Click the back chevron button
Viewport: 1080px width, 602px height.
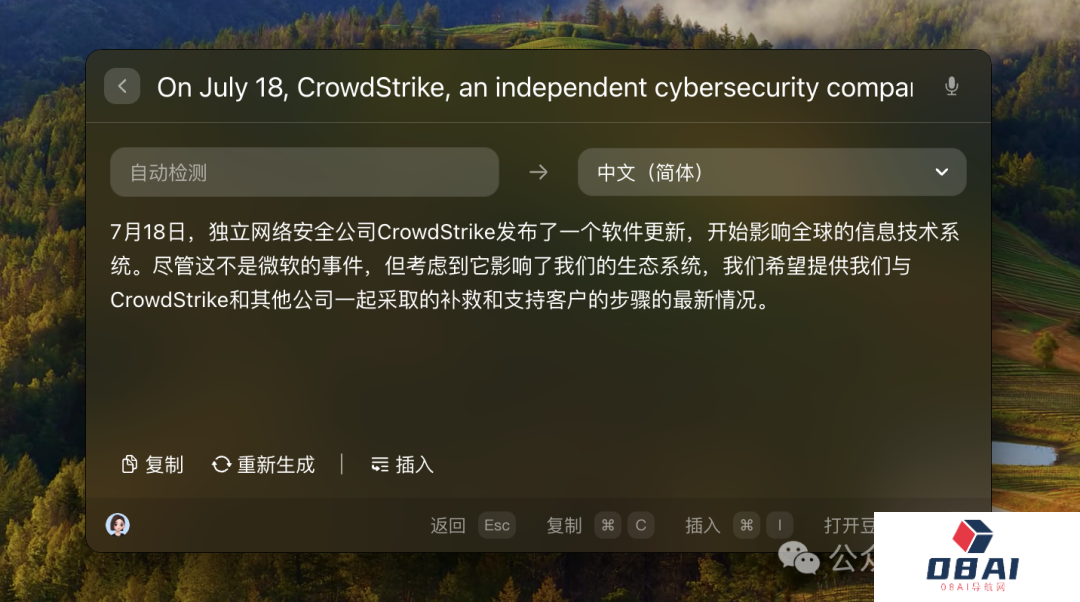[x=122, y=86]
